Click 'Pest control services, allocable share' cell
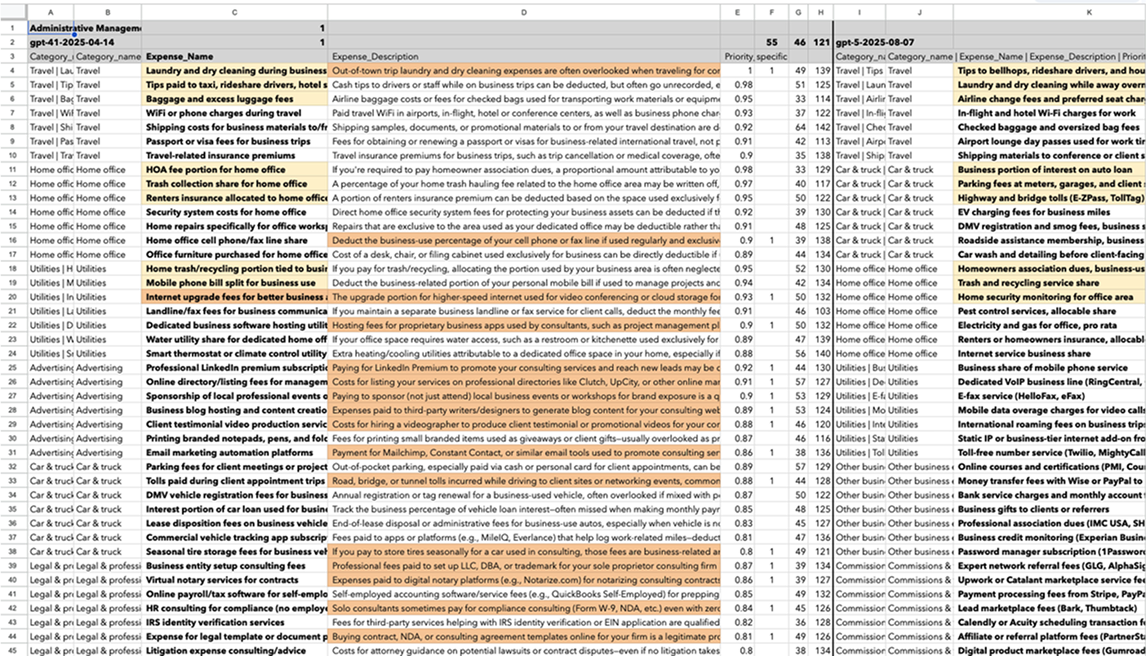Screen dimensions: 1146x656 [1050, 311]
